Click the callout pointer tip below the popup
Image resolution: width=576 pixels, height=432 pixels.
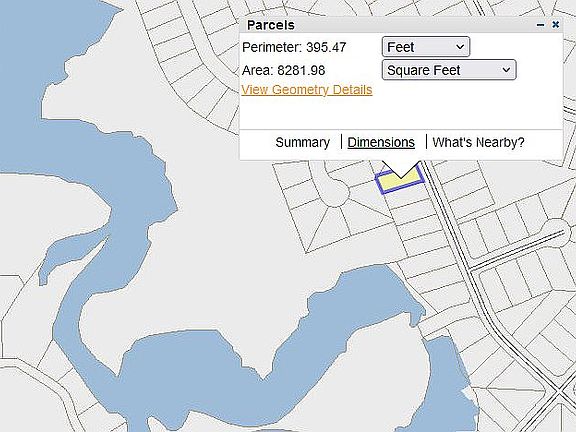coord(400,177)
